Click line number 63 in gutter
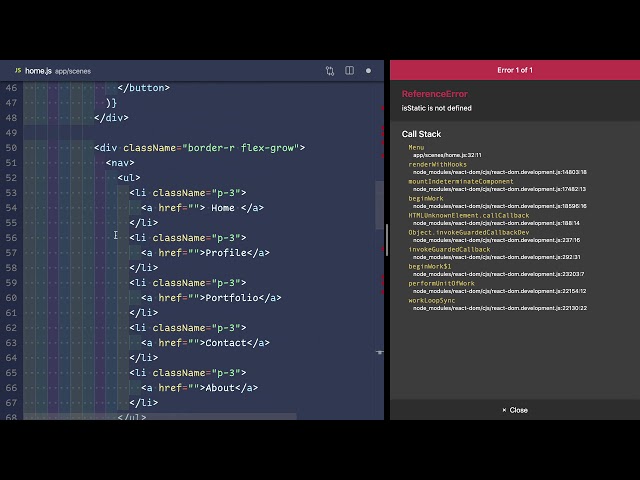Image resolution: width=640 pixels, height=480 pixels. pyautogui.click(x=11, y=343)
